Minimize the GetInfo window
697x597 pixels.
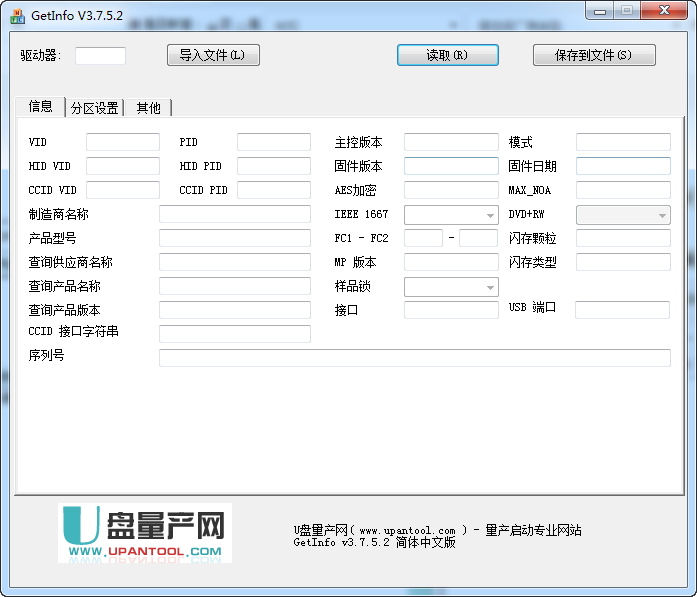(600, 11)
